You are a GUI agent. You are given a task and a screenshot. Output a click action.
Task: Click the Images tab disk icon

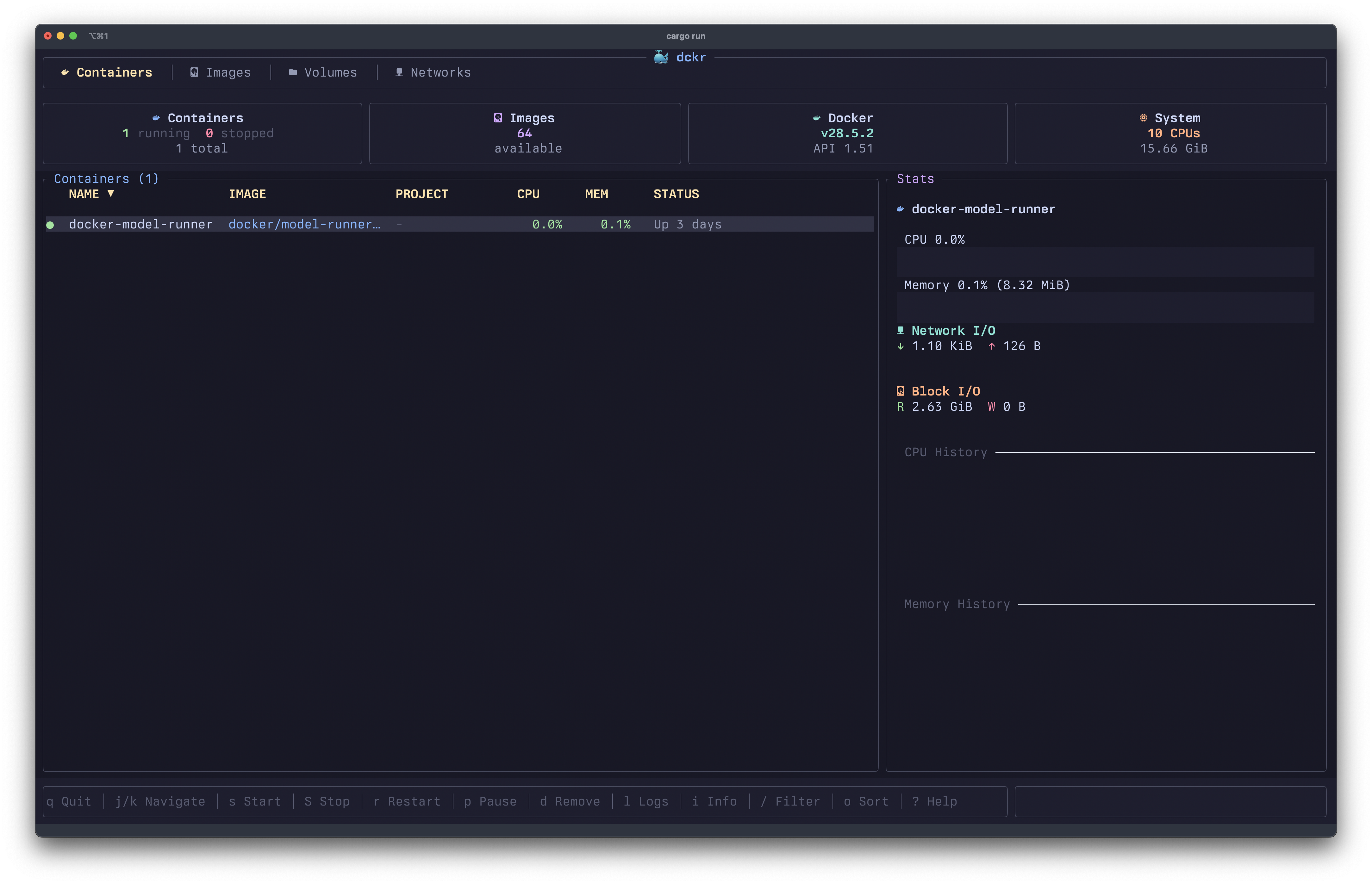(x=194, y=72)
